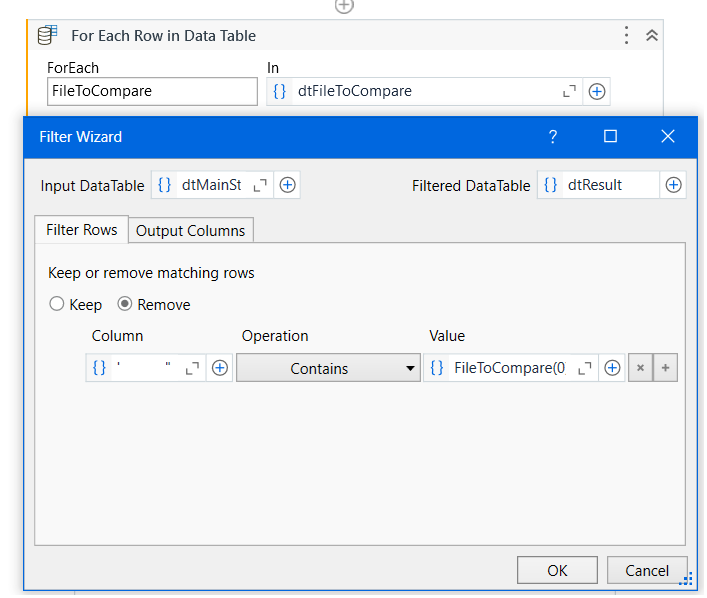Remove filter row with x button

(640, 368)
